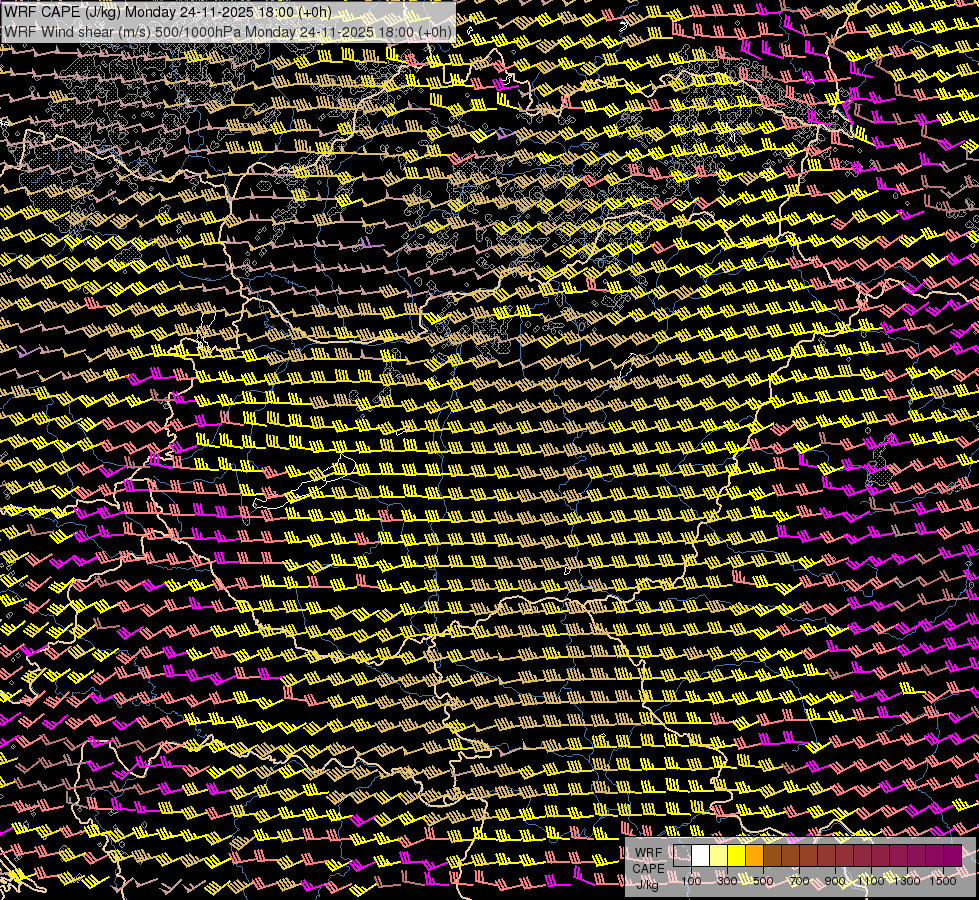Click the 900 legend scale value
The image size is (979, 900).
click(835, 881)
